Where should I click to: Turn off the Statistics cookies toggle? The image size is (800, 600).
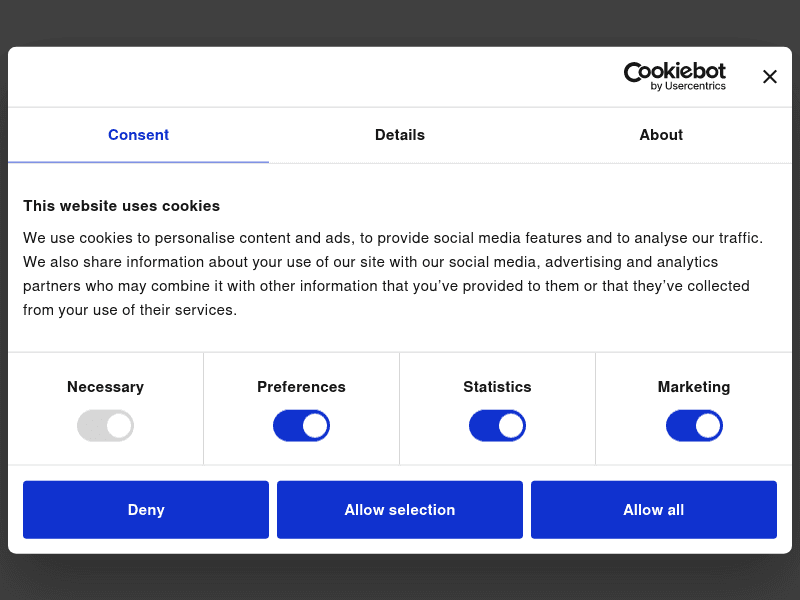pyautogui.click(x=497, y=426)
